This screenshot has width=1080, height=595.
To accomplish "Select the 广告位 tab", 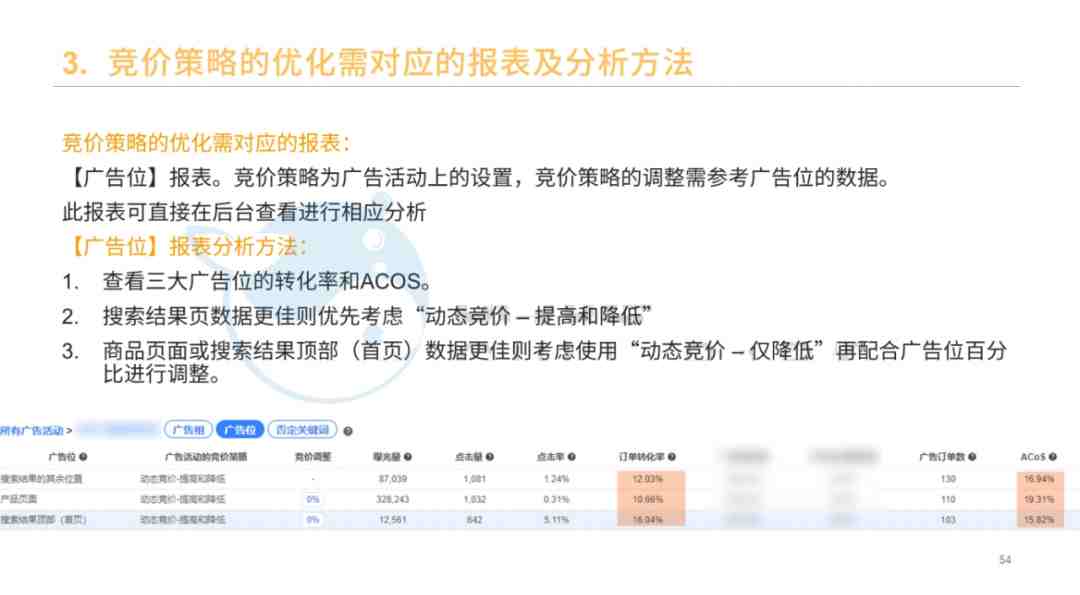I will point(240,430).
